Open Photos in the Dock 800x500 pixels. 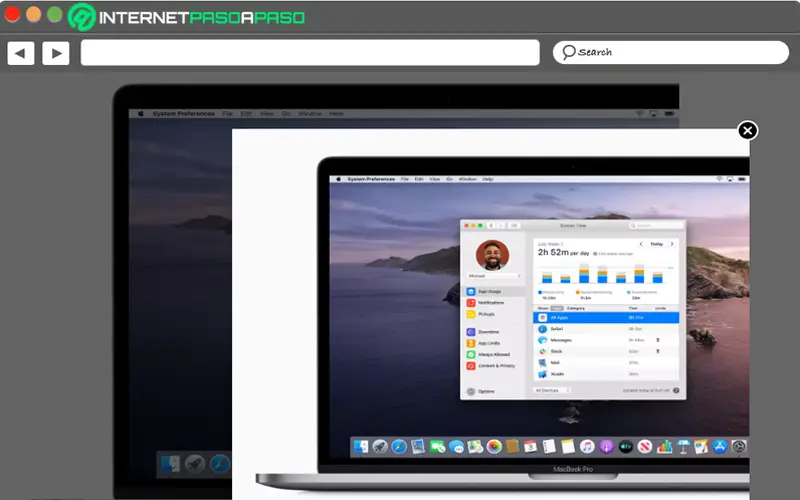coord(494,447)
